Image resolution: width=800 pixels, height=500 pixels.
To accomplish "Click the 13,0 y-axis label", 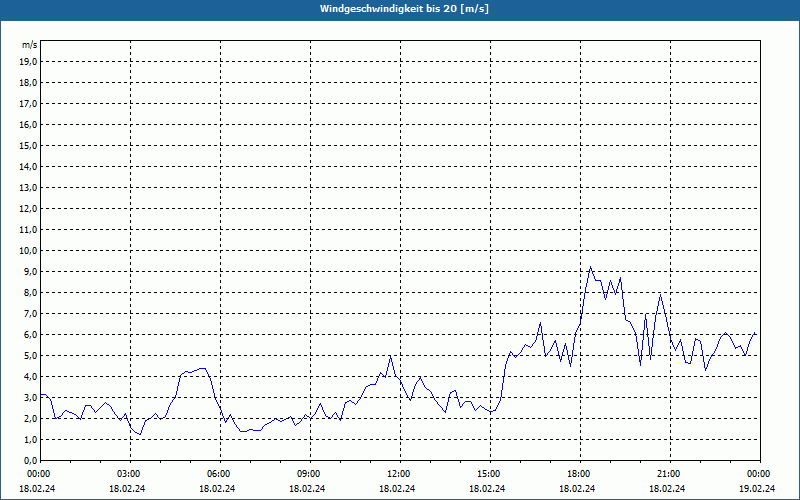I will pos(28,188).
